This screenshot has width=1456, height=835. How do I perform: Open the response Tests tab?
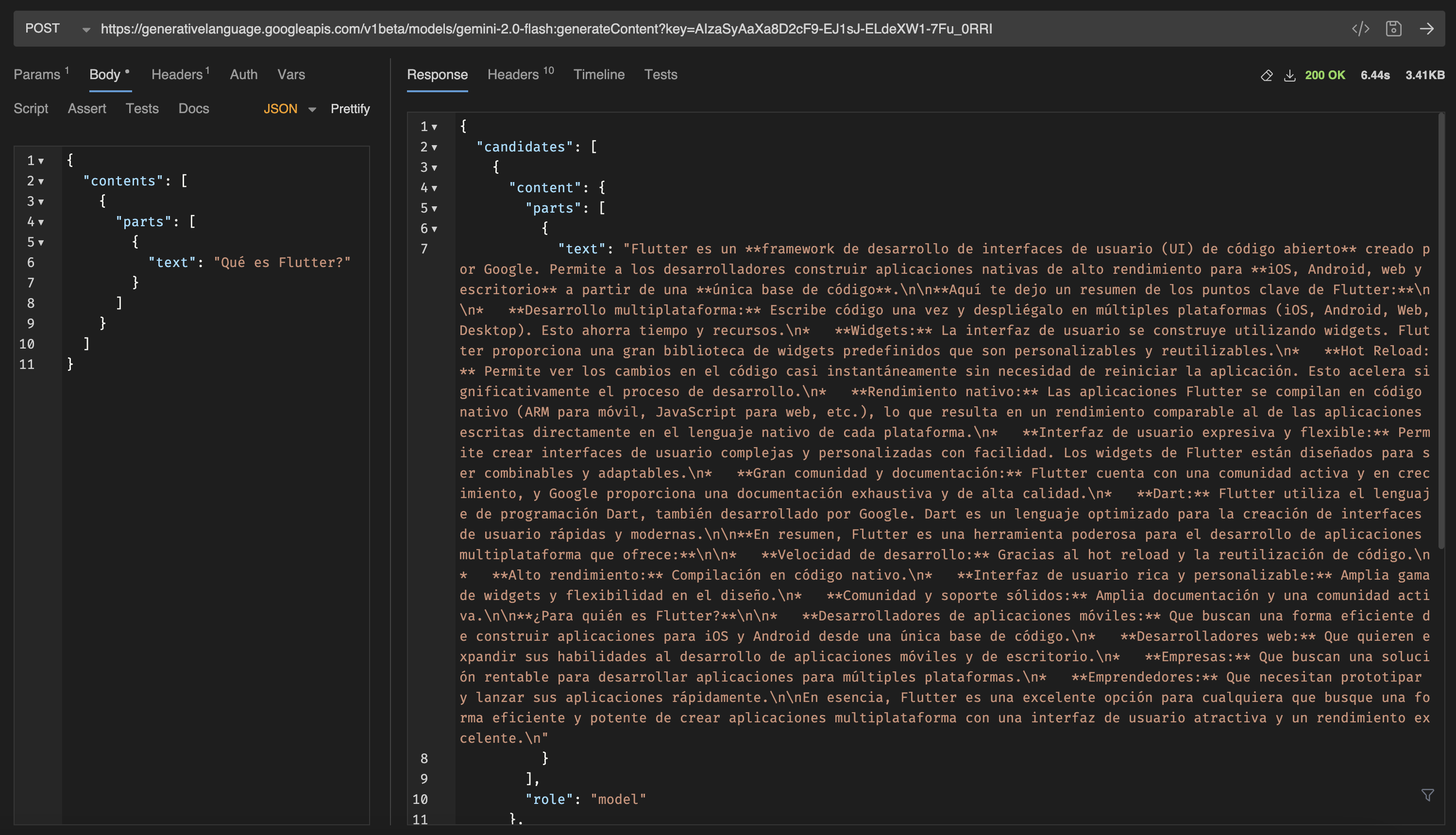pos(660,75)
